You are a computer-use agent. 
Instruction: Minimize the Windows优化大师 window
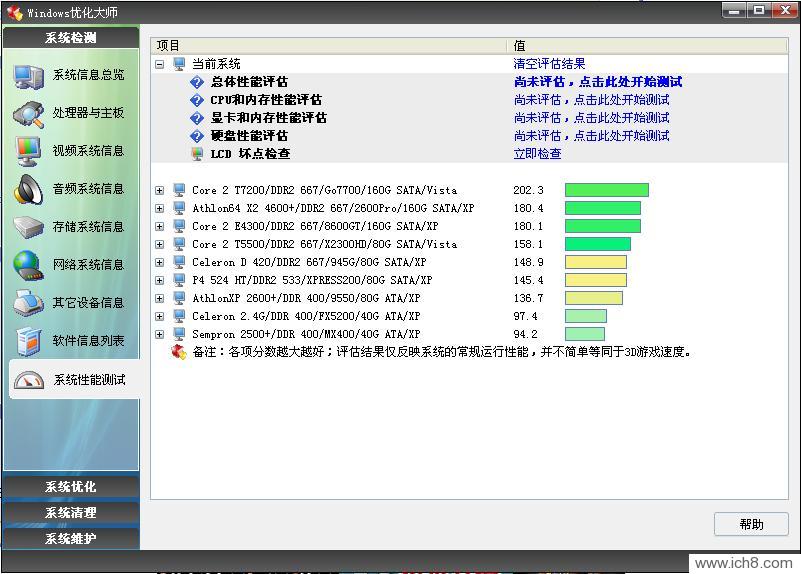734,11
